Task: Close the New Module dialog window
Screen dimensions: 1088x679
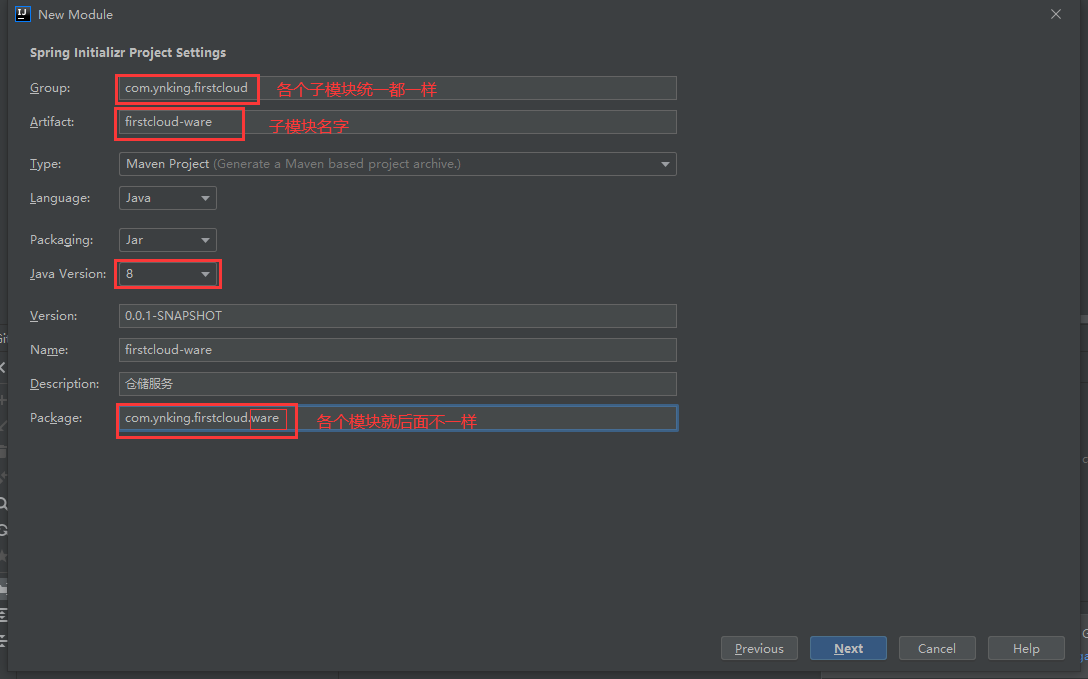Action: [1055, 15]
